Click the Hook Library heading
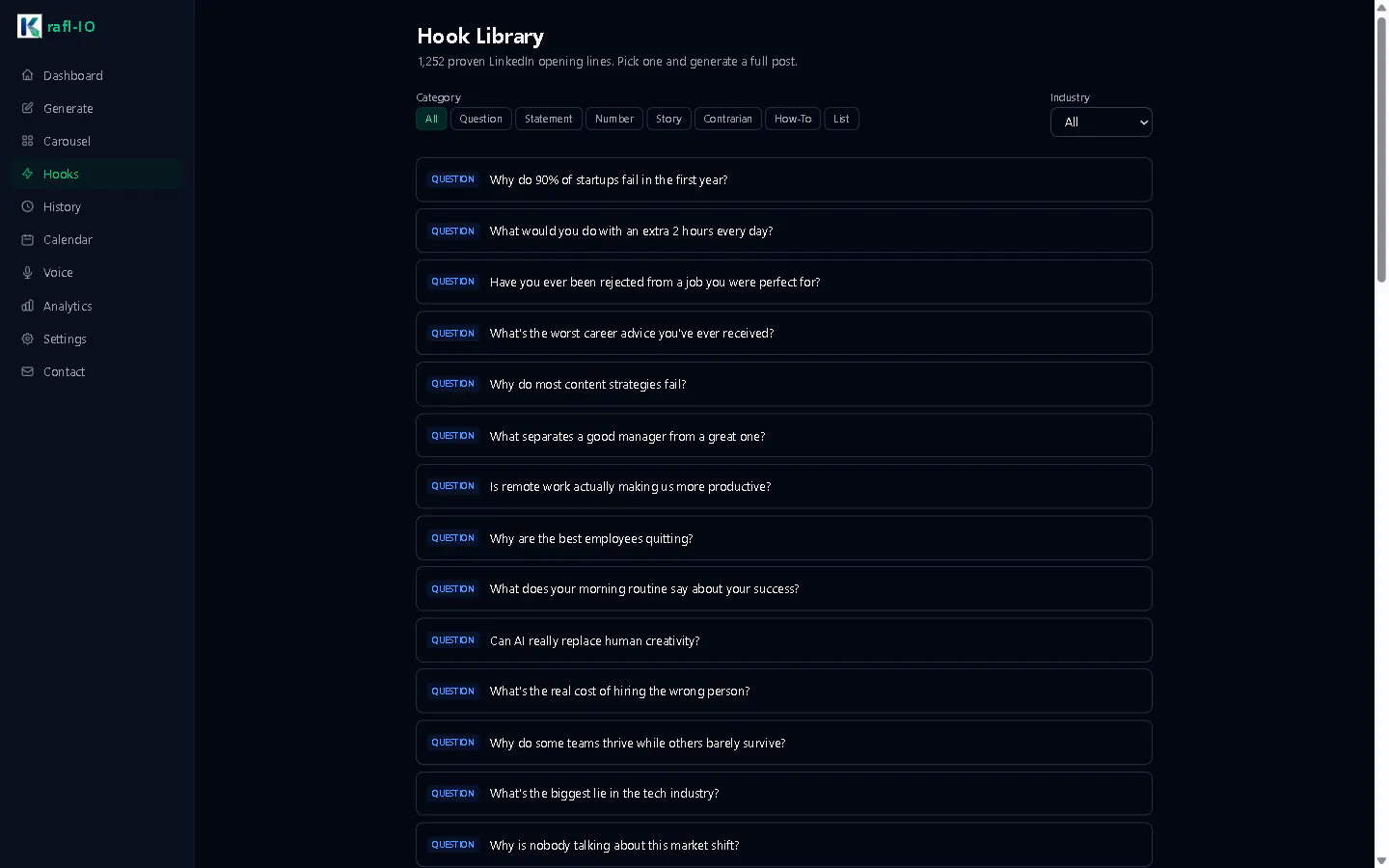The height and width of the screenshot is (868, 1389). click(x=480, y=37)
